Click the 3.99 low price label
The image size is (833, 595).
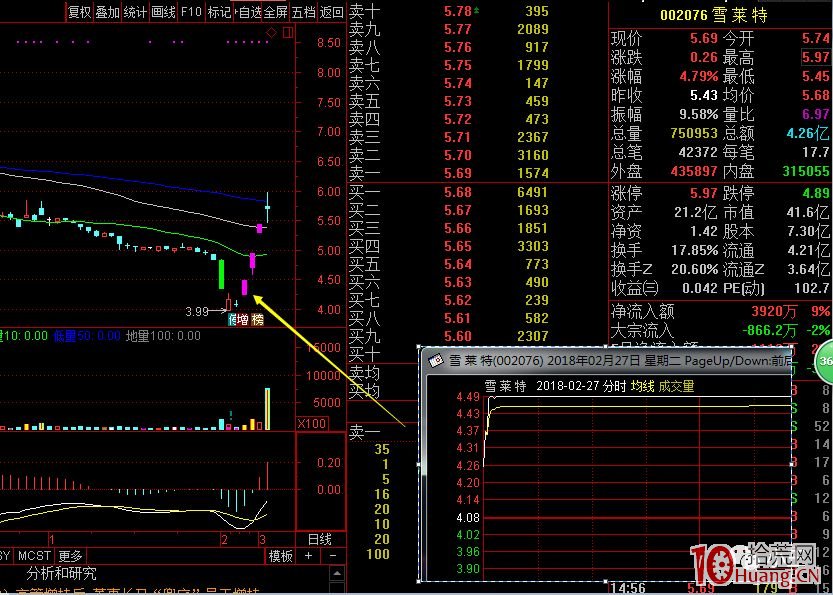coord(197,311)
